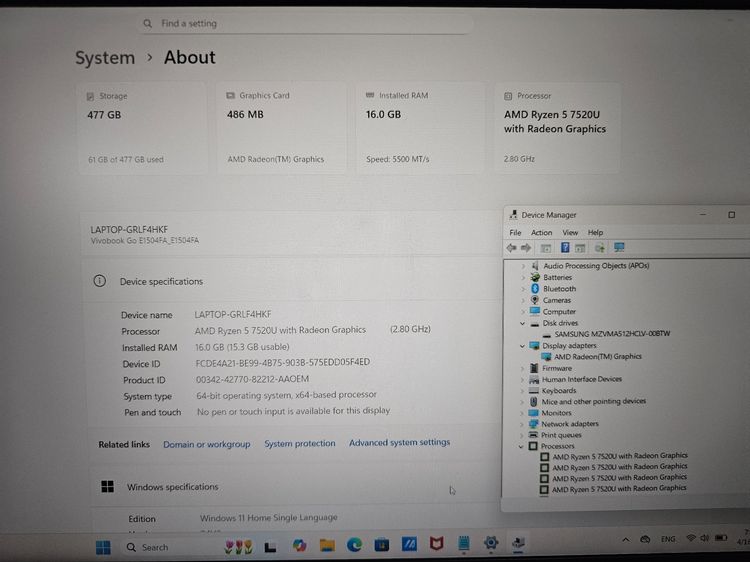Click Device Manager icon on the taskbar

[x=518, y=543]
